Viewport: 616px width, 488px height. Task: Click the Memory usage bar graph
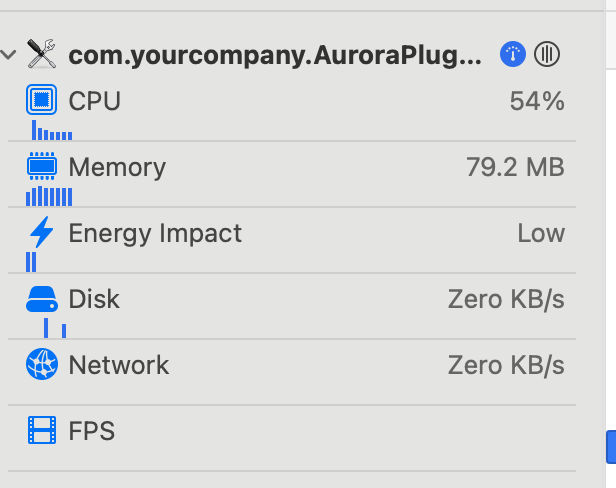(x=49, y=196)
